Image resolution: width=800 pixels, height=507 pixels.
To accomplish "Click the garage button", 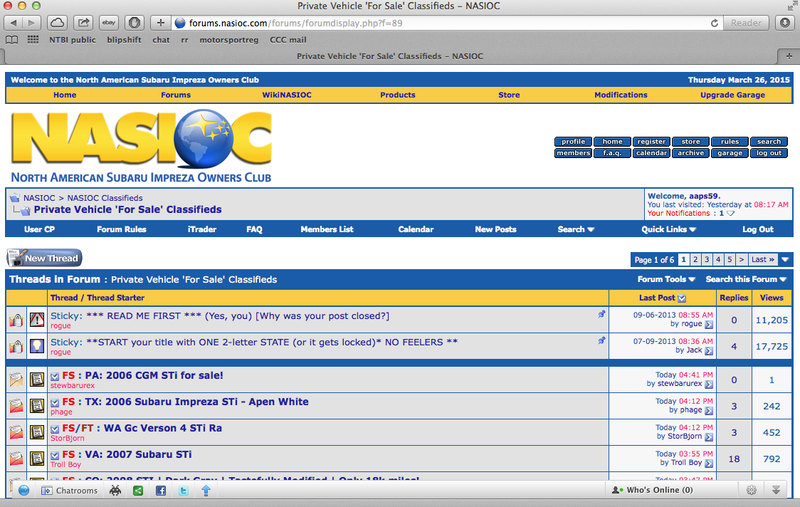I will [x=730, y=153].
